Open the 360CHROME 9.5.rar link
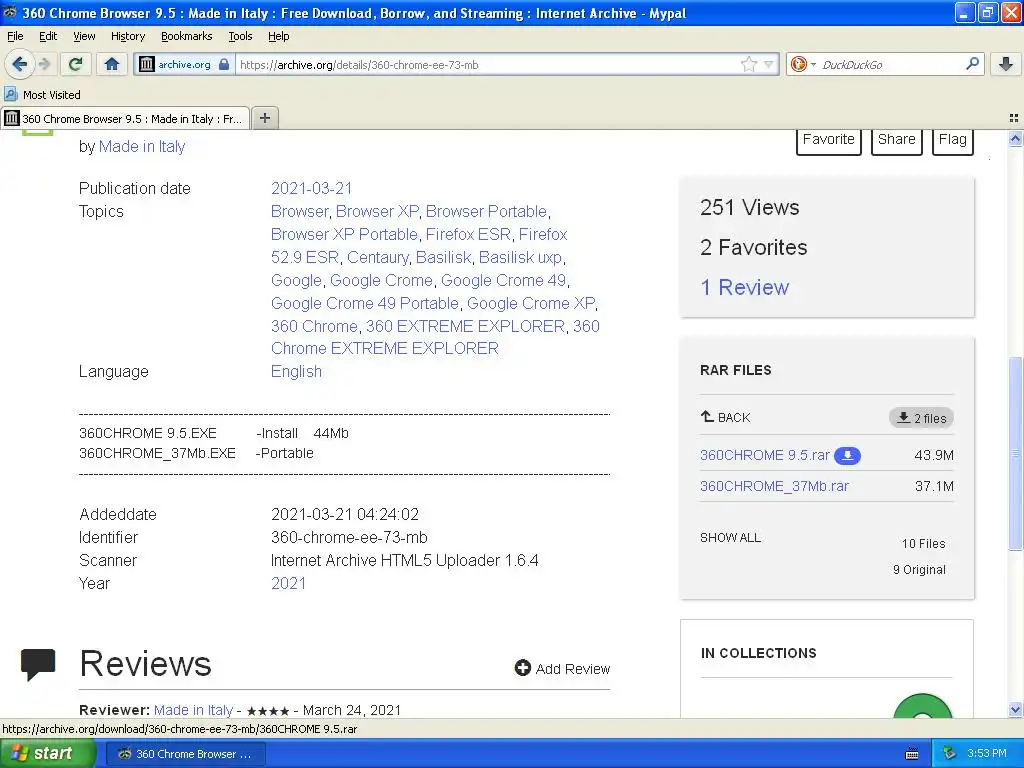 pyautogui.click(x=765, y=455)
